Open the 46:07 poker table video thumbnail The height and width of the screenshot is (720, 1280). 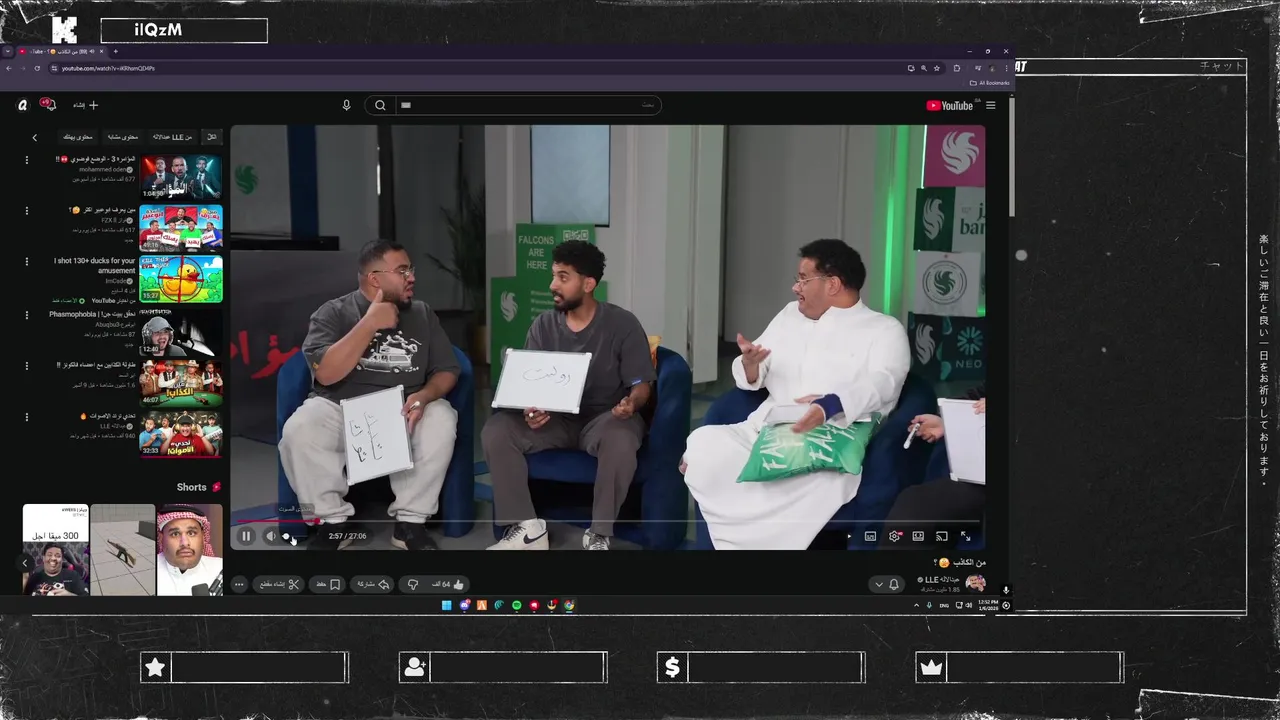point(181,382)
